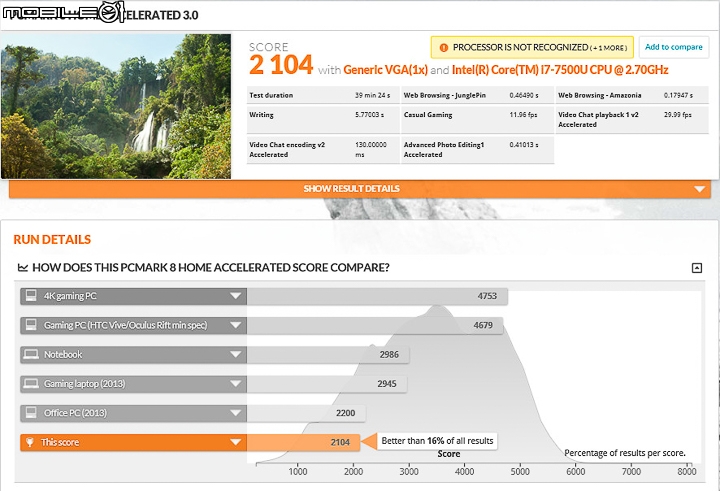Click Video Chat encoding v2 Accelerated
Screen dimensions: 720x491
click(323, 149)
